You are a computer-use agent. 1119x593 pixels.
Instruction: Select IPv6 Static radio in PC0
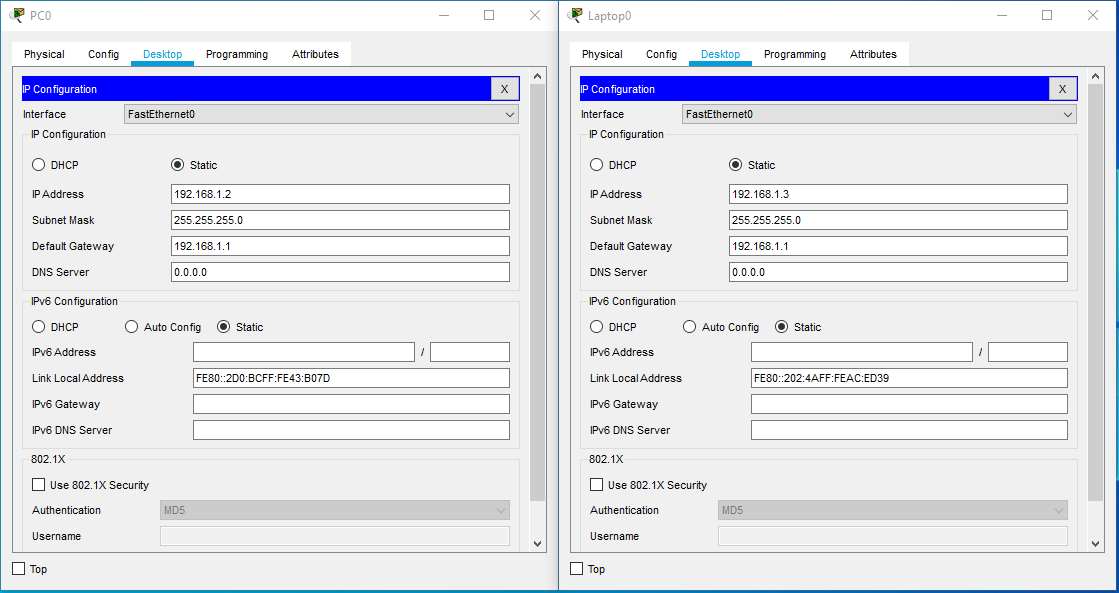(x=223, y=327)
